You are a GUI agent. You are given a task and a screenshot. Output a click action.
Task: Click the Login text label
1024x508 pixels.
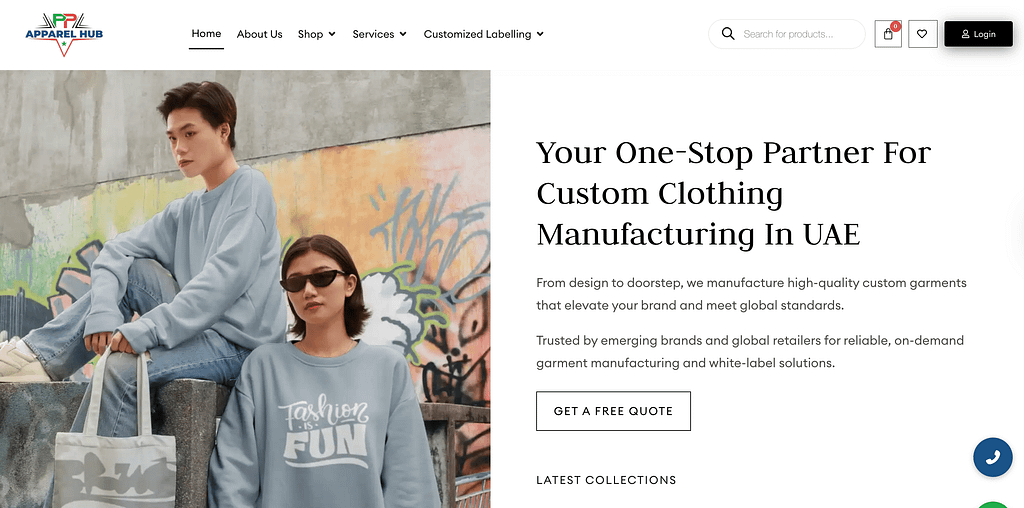[985, 34]
